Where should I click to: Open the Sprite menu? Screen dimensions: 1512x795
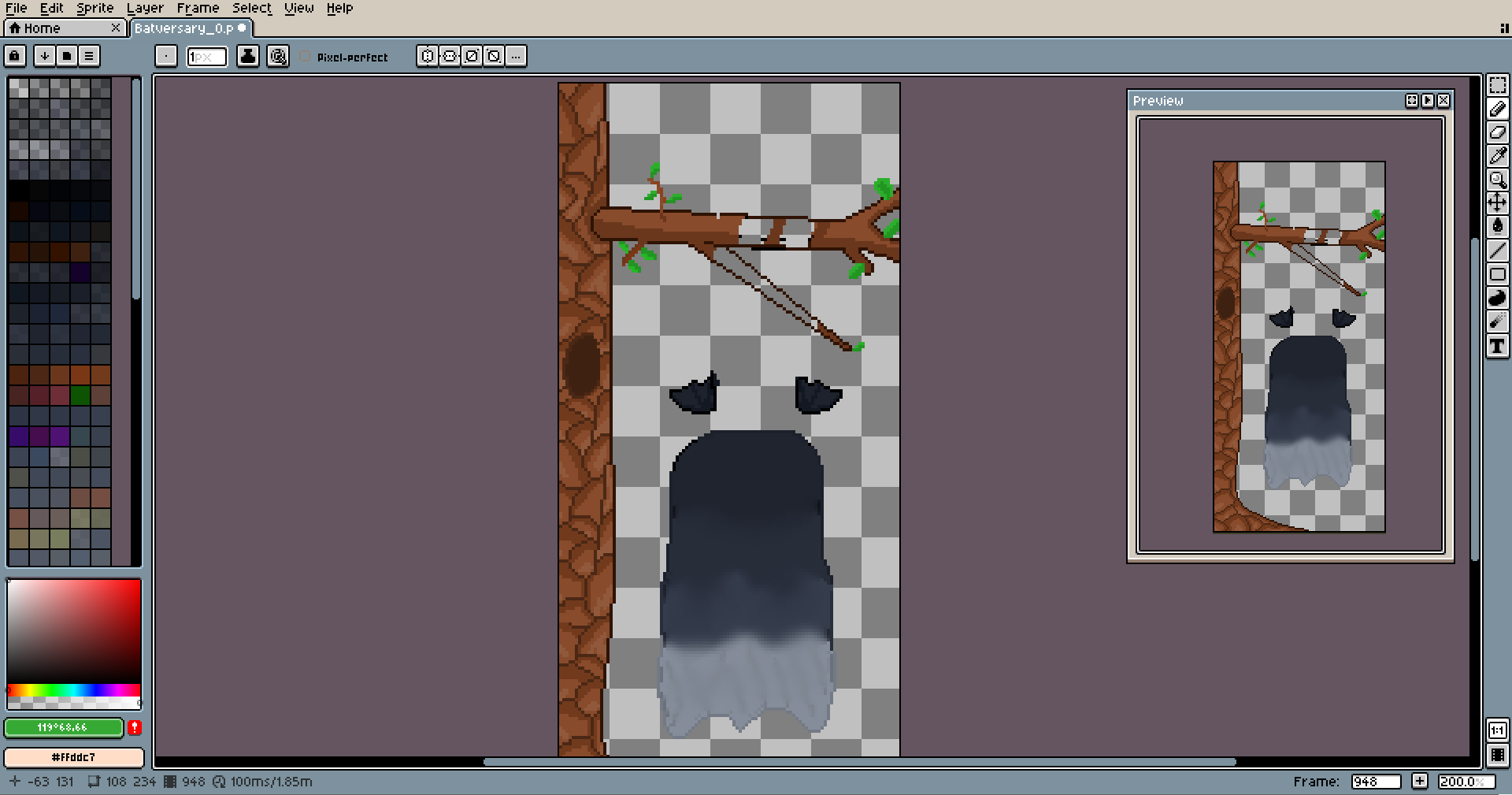pyautogui.click(x=94, y=8)
